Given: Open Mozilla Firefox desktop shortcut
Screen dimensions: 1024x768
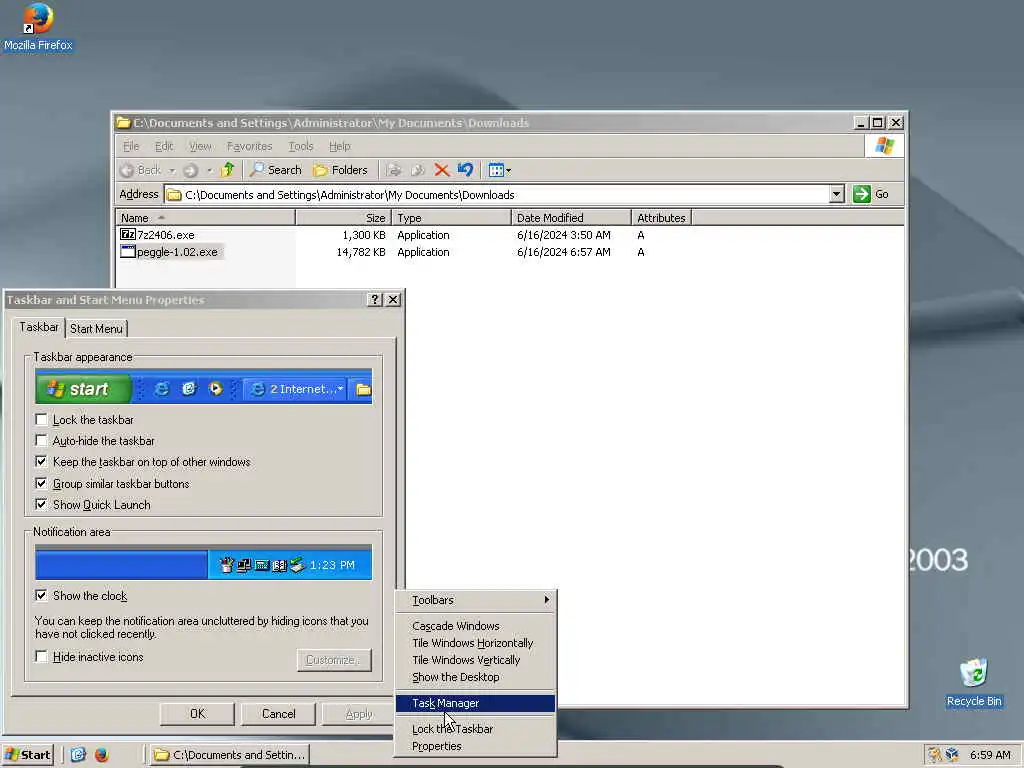Looking at the screenshot, I should point(38,27).
